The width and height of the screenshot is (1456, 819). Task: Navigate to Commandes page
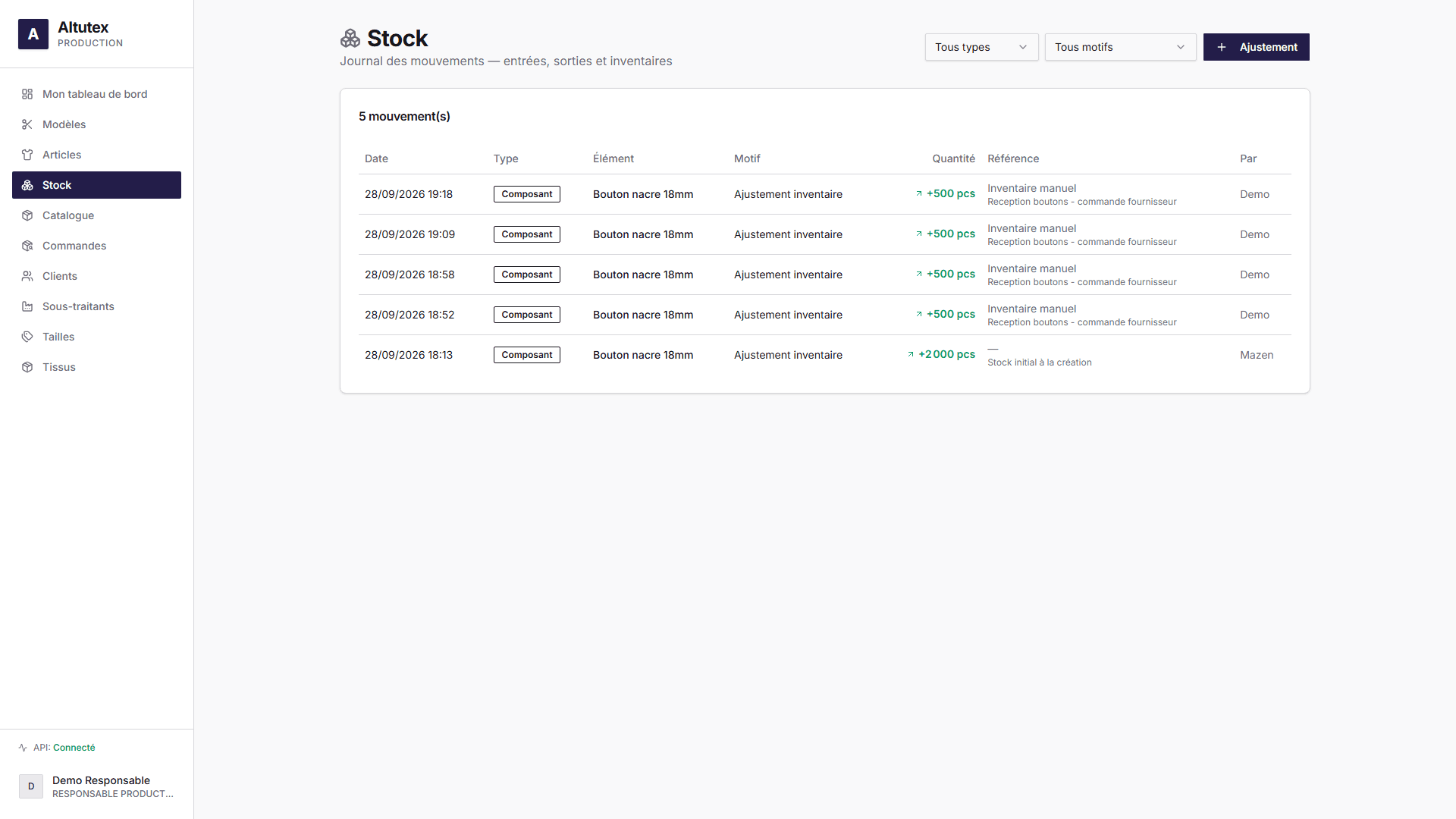96,246
